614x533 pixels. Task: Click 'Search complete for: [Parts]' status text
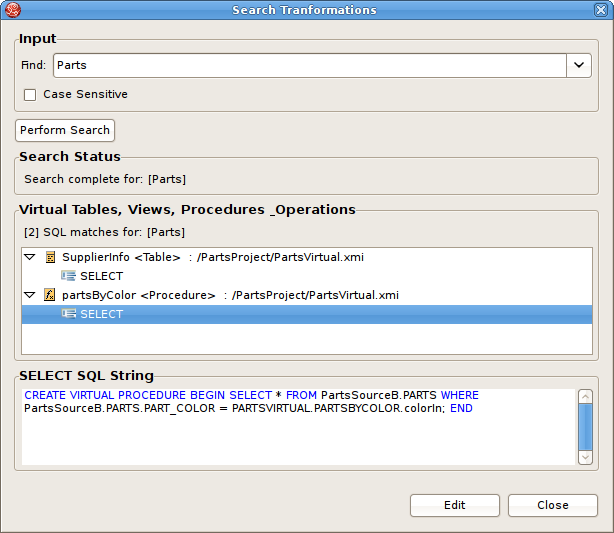click(x=105, y=179)
